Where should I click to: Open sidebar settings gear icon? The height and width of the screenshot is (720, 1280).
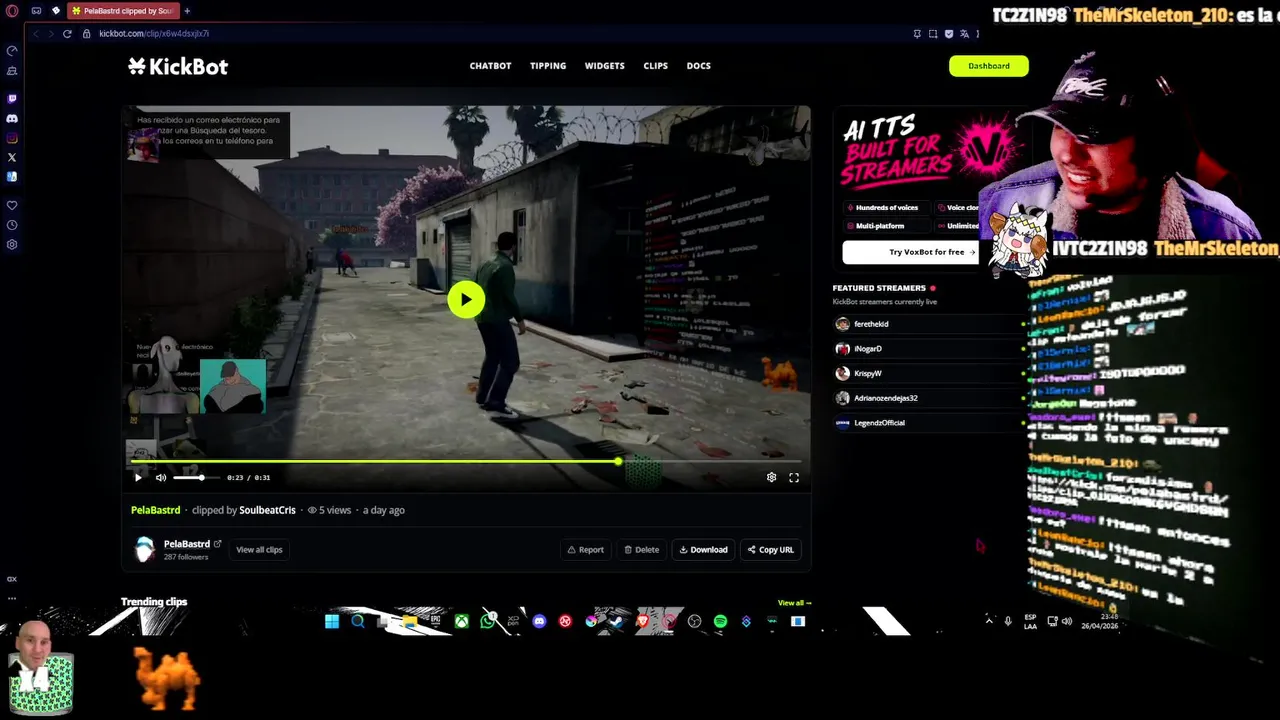[12, 244]
